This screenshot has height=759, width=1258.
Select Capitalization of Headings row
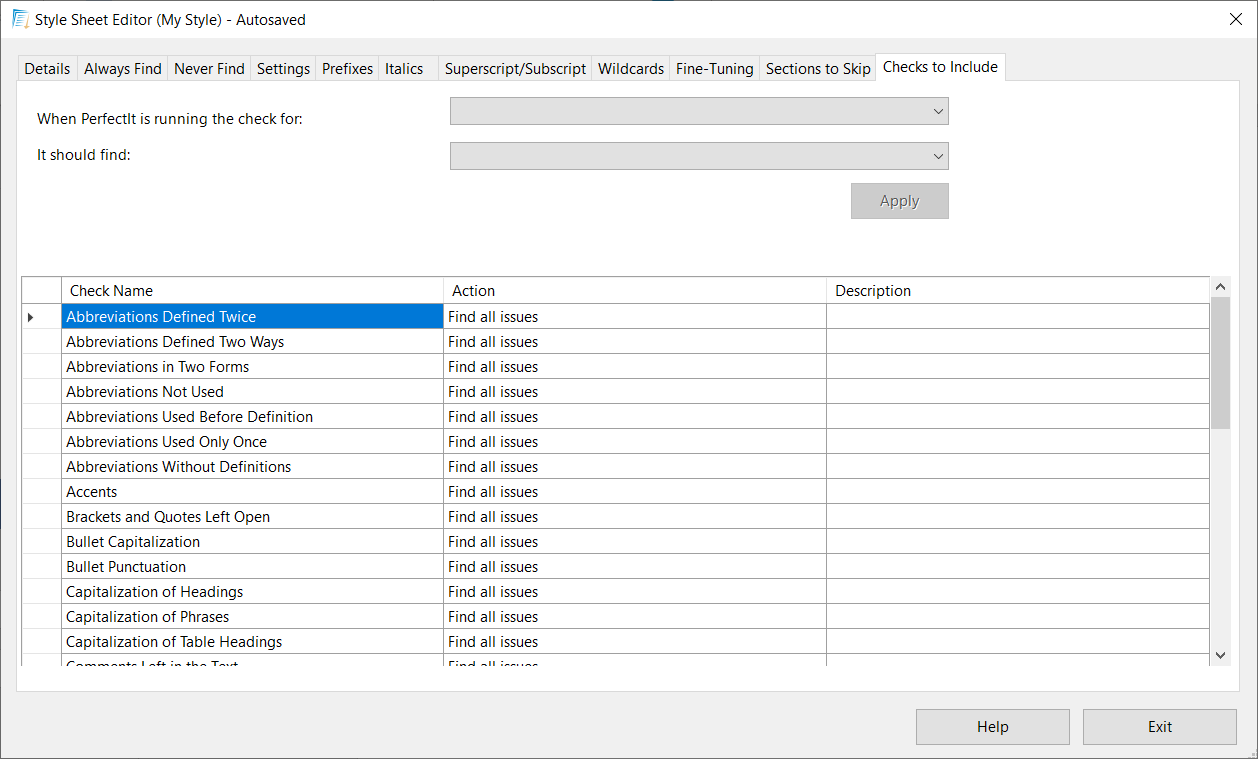252,592
